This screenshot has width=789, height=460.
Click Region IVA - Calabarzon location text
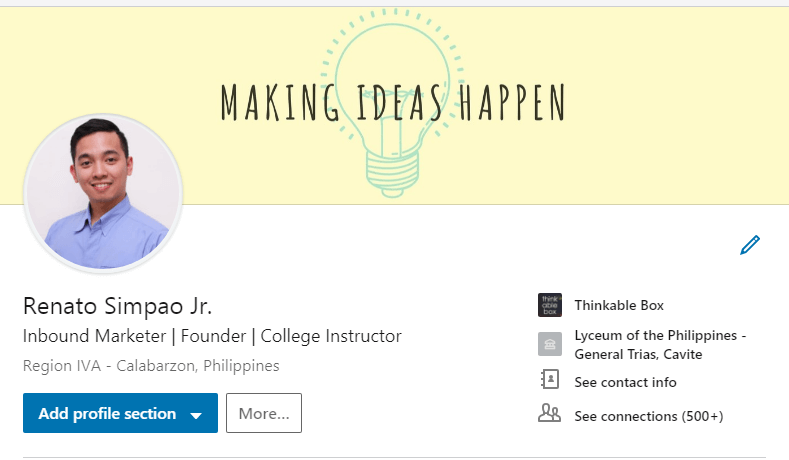(151, 366)
